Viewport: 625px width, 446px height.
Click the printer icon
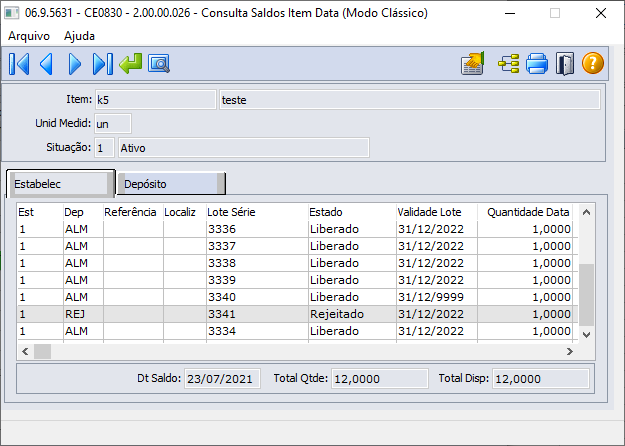coord(537,64)
